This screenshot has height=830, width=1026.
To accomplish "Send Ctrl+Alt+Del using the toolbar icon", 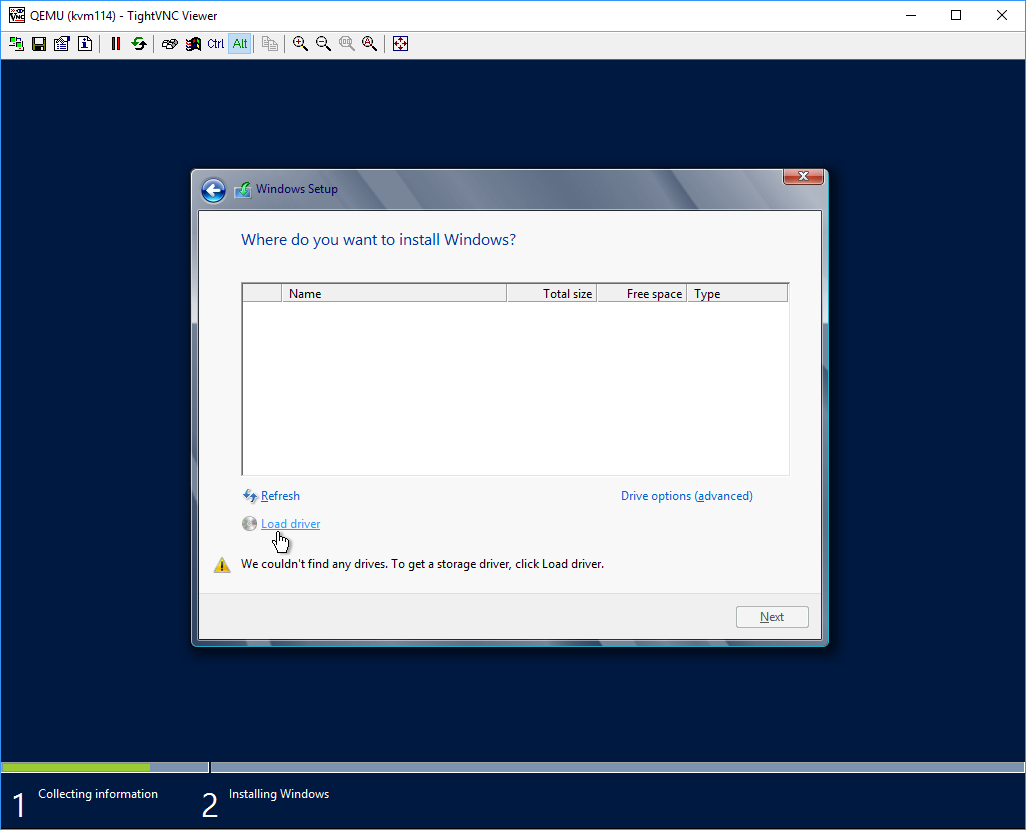I will pyautogui.click(x=169, y=44).
